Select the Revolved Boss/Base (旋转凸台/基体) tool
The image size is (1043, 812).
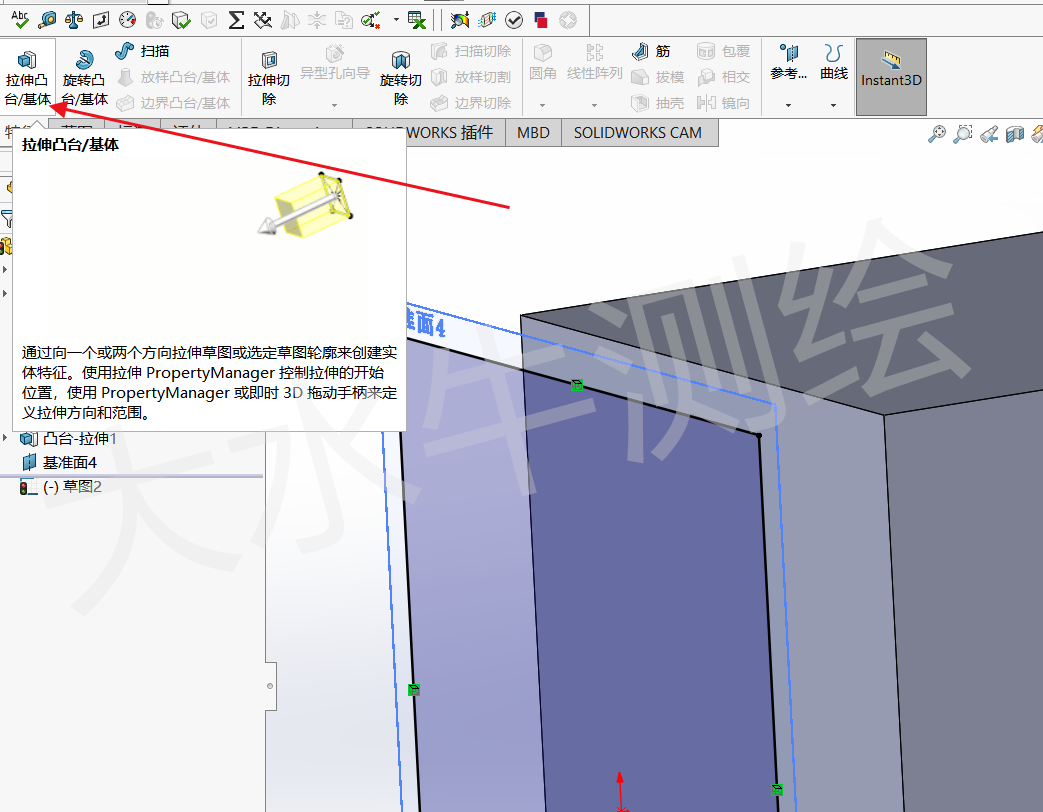click(84, 78)
